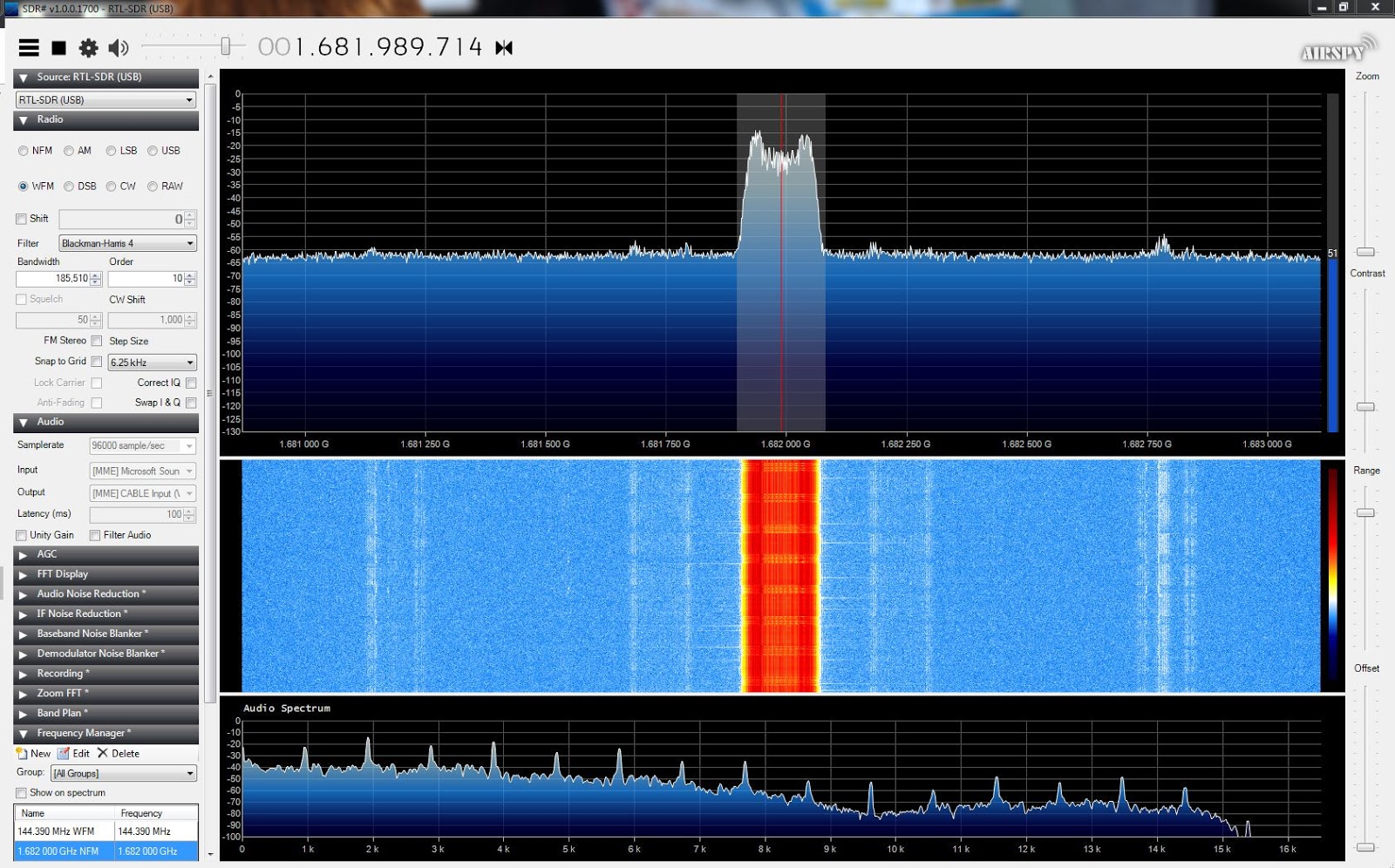The width and height of the screenshot is (1395, 868).
Task: Delete the selected frequency entry
Action: (x=119, y=753)
